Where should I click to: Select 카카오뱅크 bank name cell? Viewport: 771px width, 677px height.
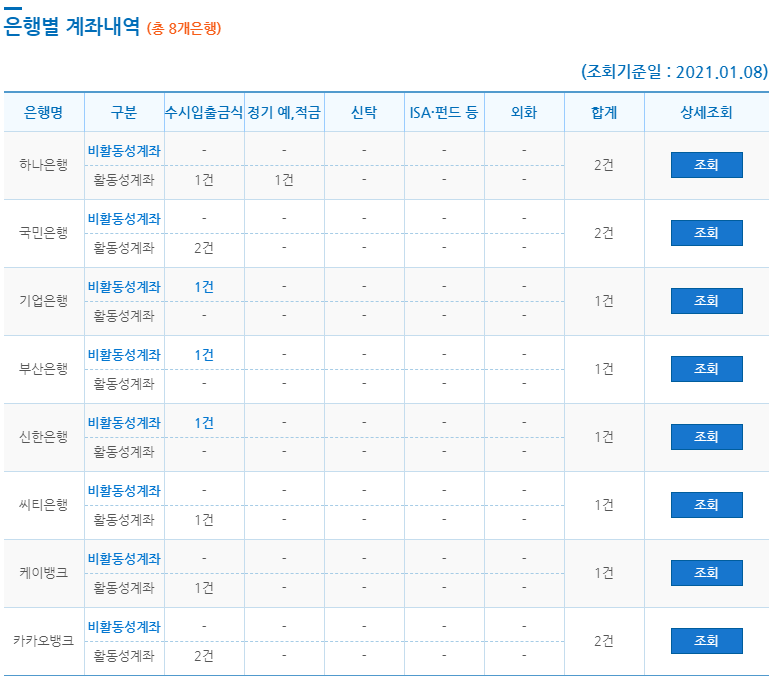click(x=44, y=641)
